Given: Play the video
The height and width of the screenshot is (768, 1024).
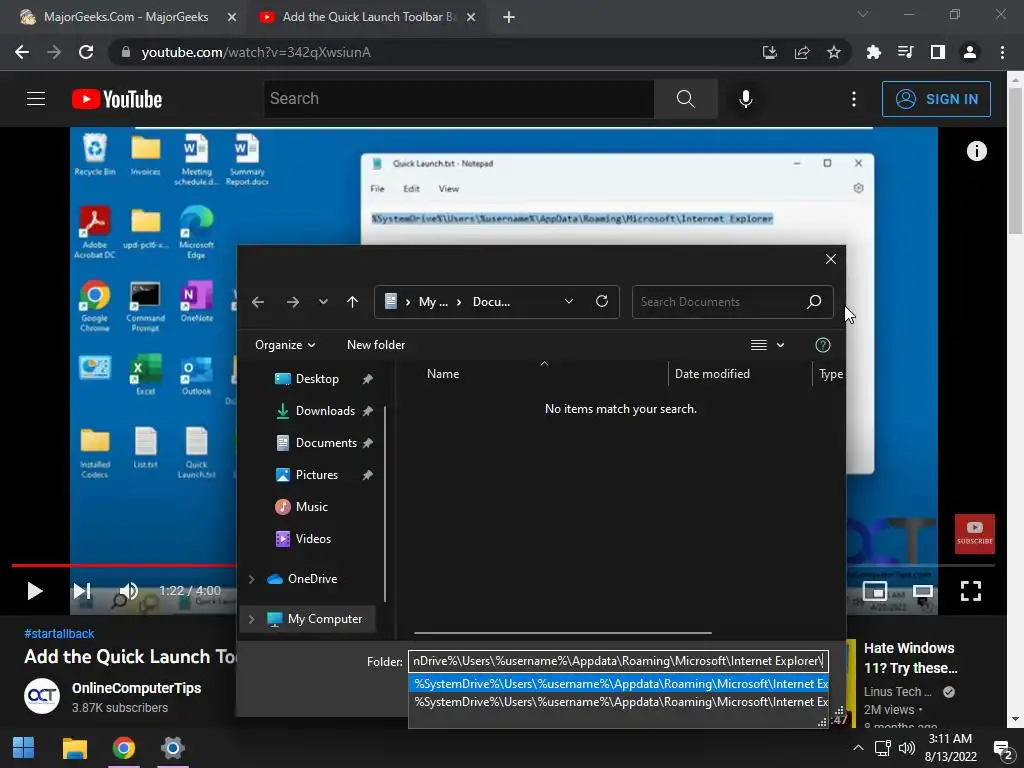Looking at the screenshot, I should (x=35, y=591).
